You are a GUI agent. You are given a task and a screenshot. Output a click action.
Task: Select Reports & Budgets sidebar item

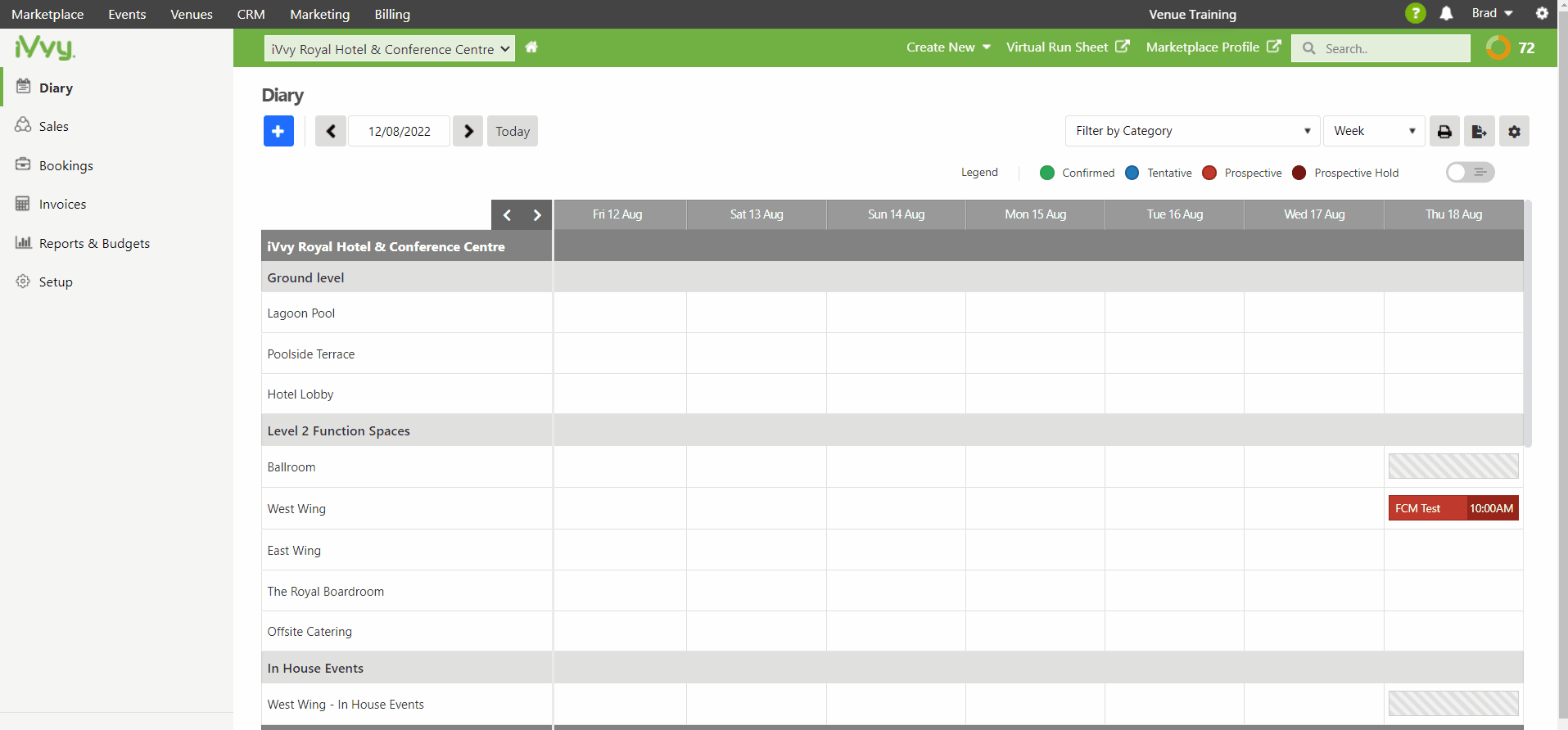[x=94, y=243]
